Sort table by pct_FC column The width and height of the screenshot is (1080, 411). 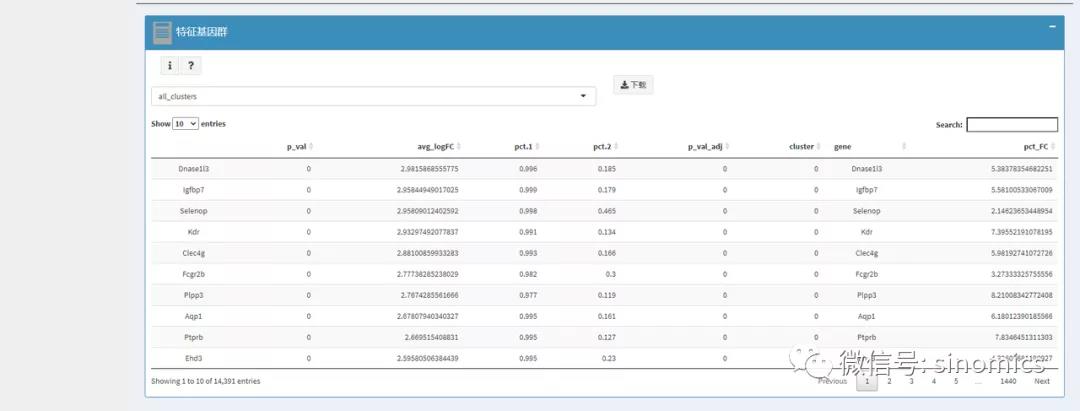(1039, 146)
